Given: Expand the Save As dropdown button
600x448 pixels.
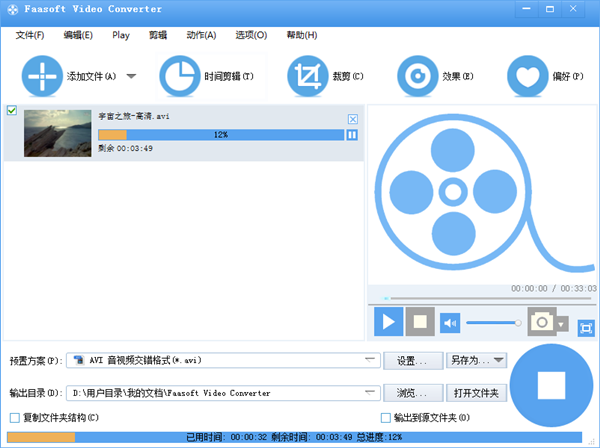Looking at the screenshot, I should point(497,360).
